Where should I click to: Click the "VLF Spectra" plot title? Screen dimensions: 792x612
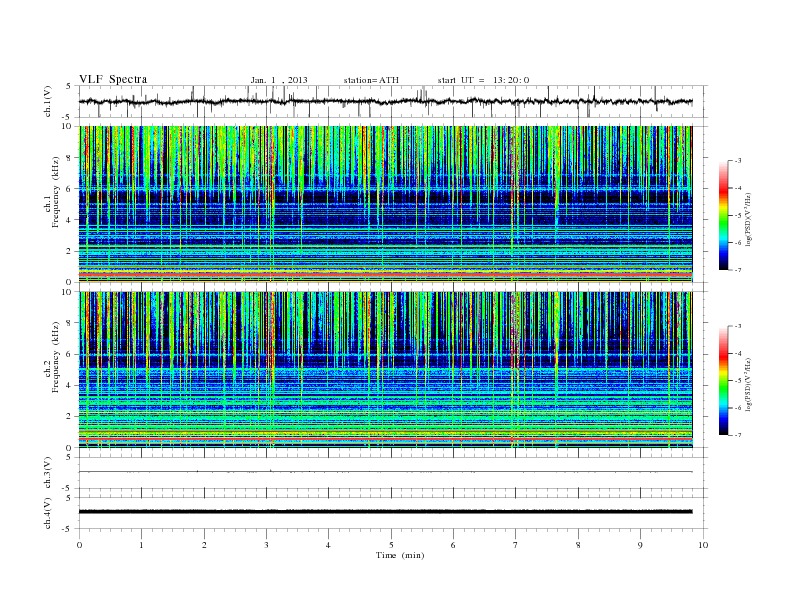[x=113, y=79]
